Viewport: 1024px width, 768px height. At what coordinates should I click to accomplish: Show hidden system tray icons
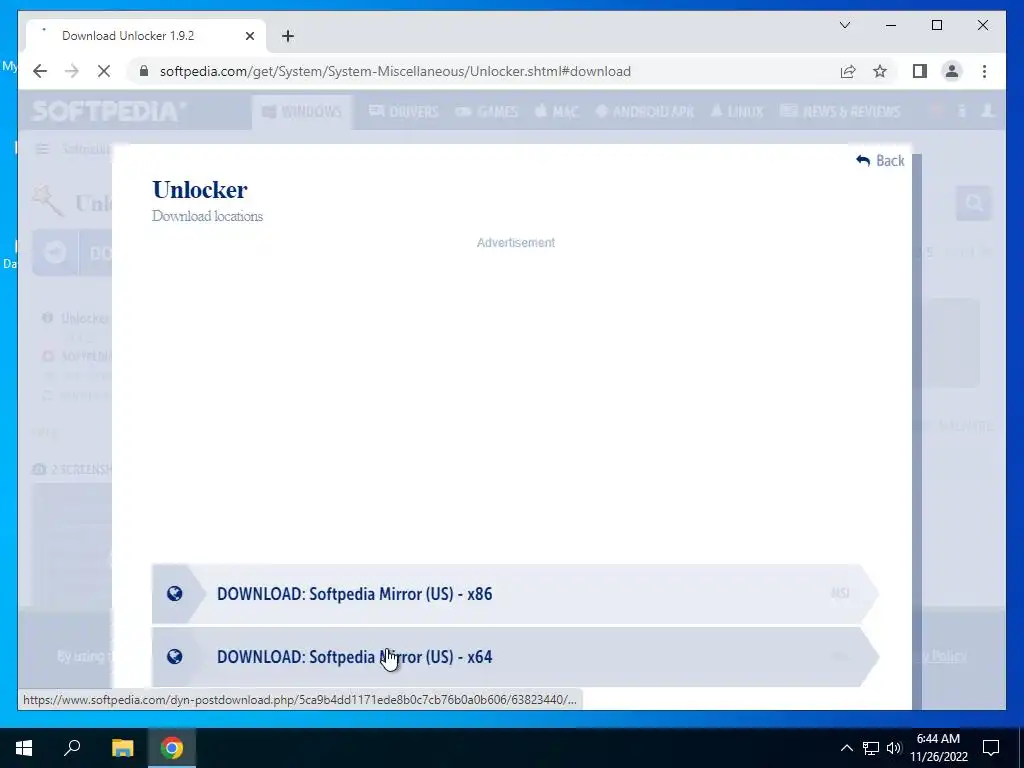pos(846,748)
